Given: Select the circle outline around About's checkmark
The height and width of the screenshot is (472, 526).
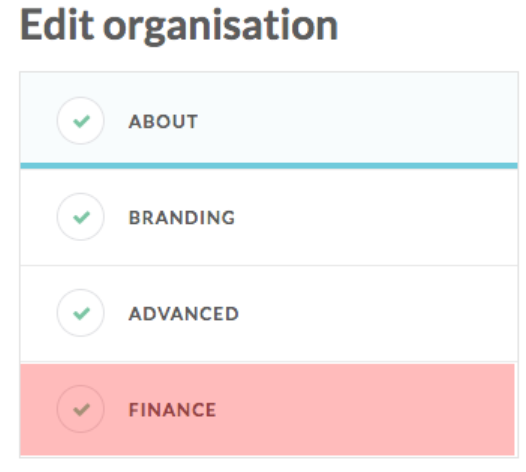Looking at the screenshot, I should 81,121.
